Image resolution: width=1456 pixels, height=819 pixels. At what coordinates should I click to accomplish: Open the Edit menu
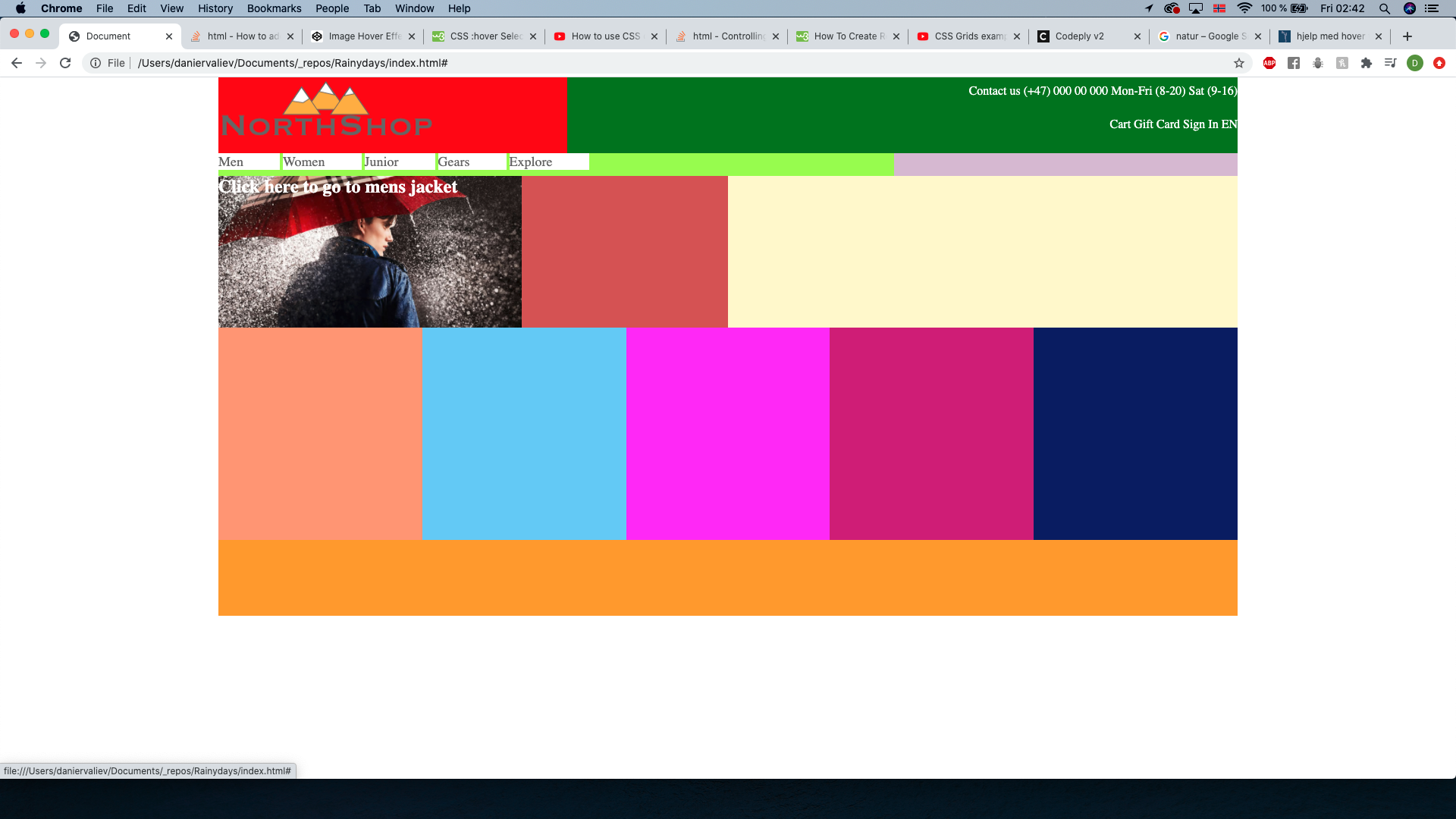coord(136,8)
